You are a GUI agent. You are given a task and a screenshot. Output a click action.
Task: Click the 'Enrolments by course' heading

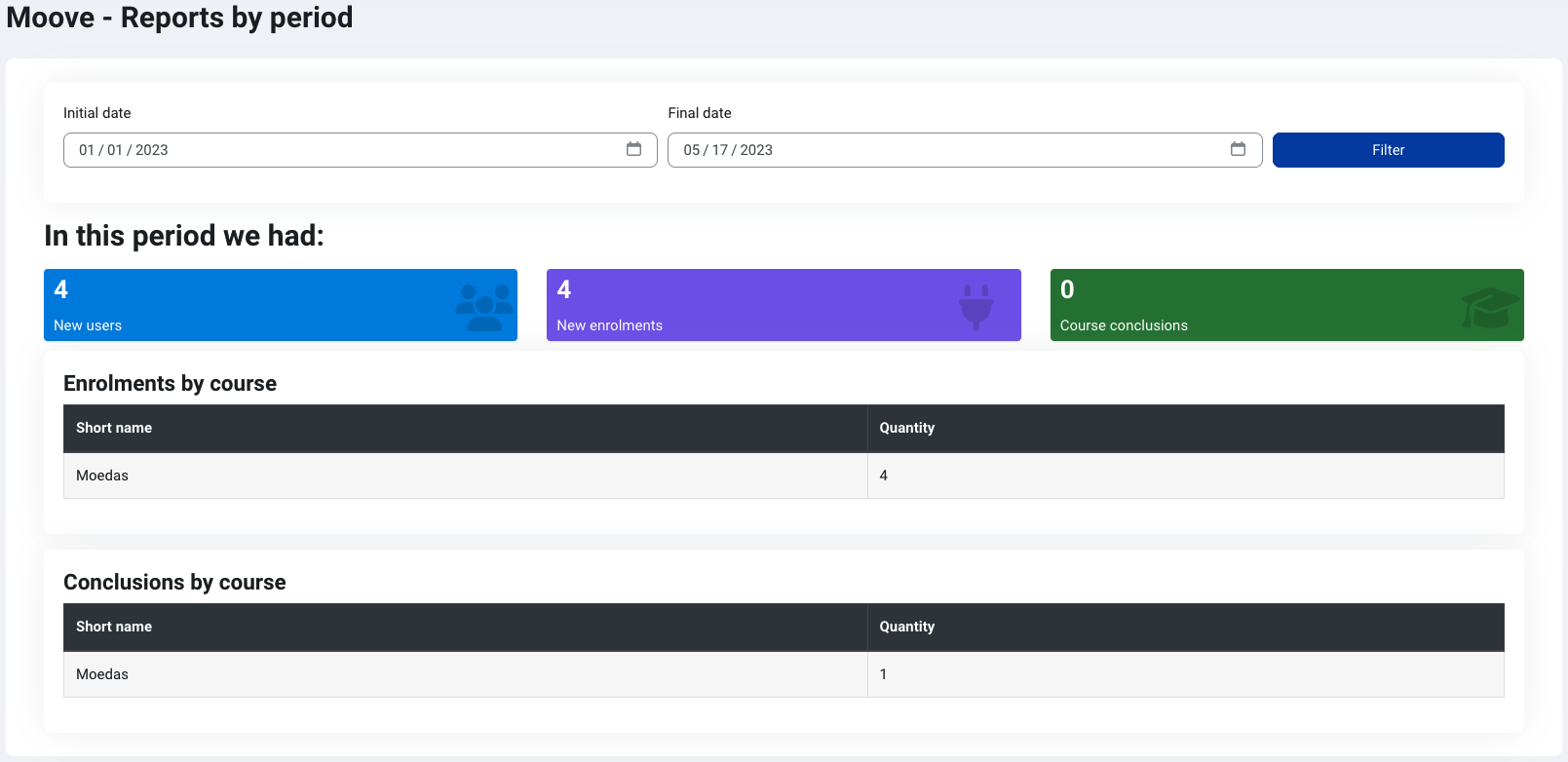170,384
